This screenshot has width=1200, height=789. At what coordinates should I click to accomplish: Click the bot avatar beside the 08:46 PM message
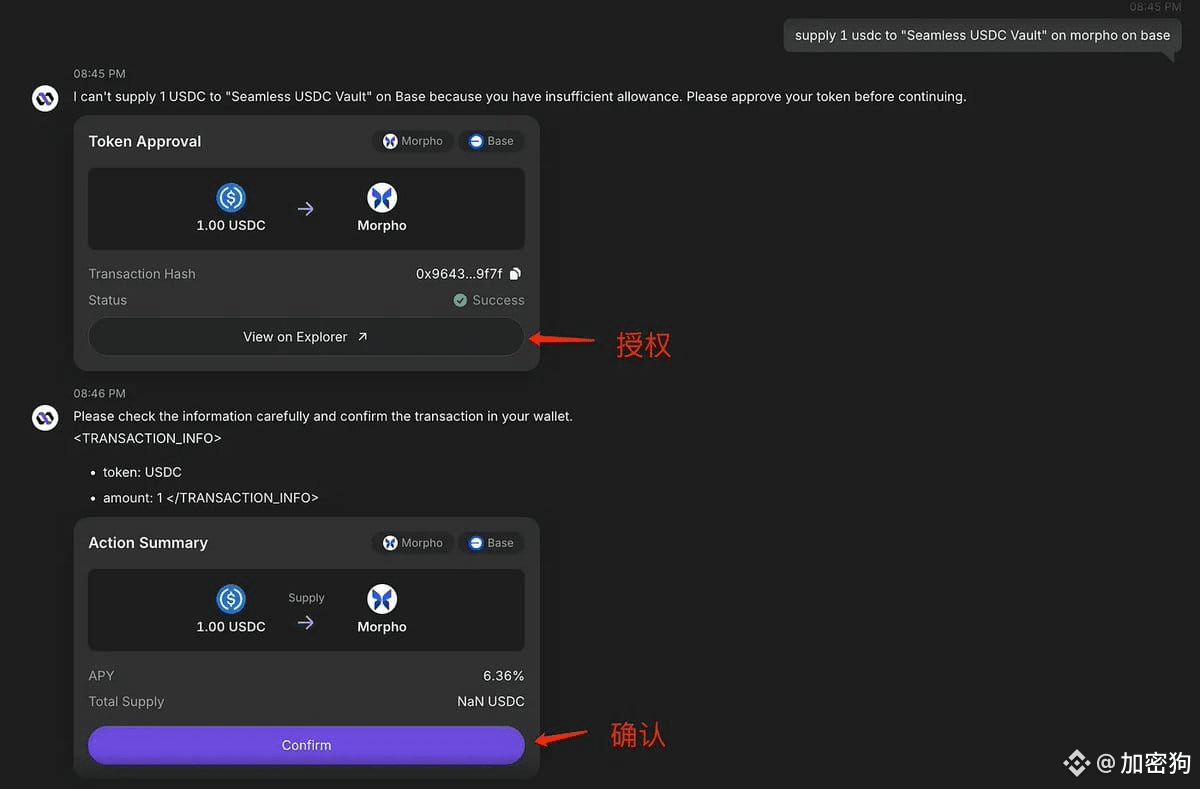coord(45,417)
